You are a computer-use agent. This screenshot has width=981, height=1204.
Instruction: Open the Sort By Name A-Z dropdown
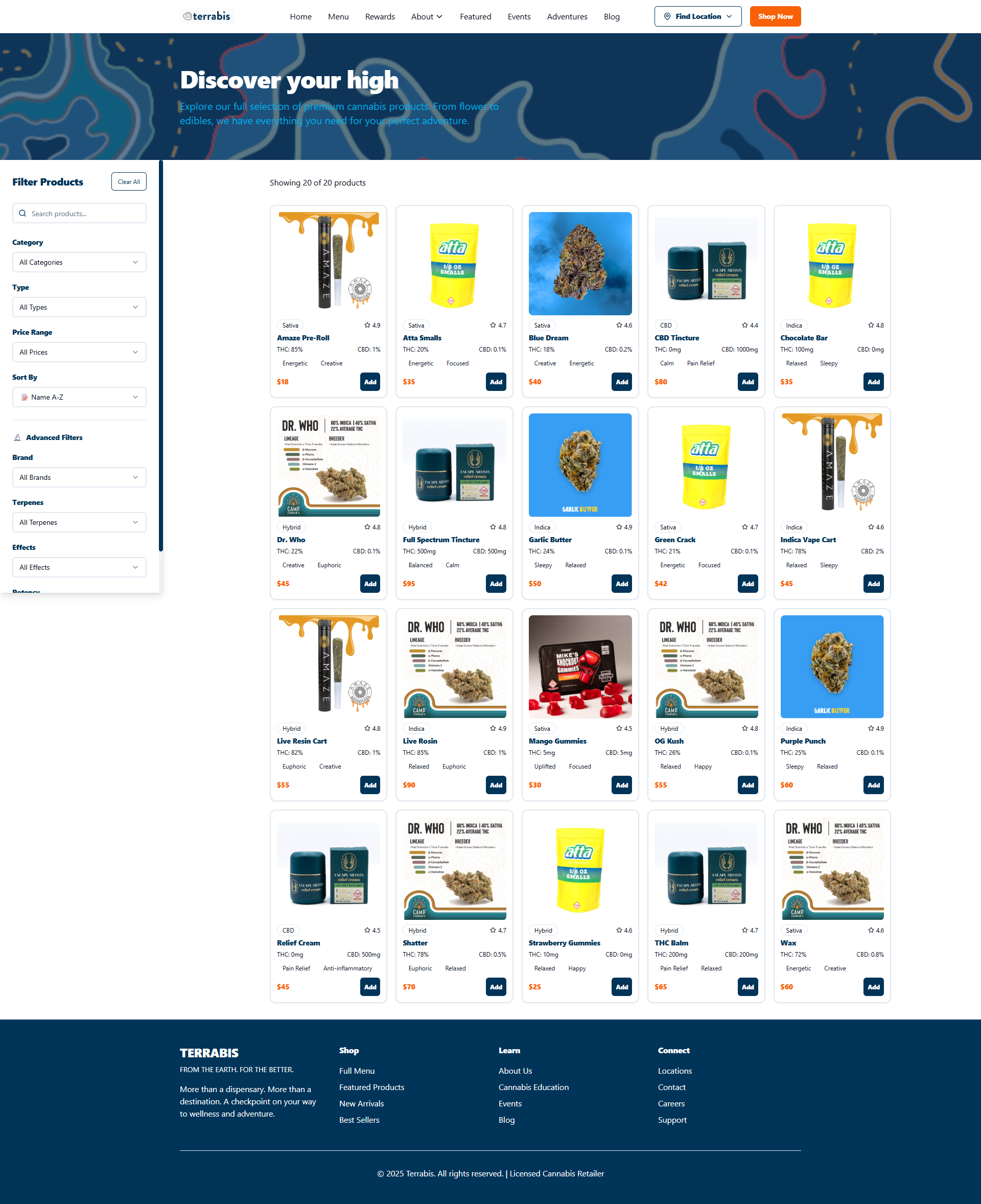coord(79,397)
